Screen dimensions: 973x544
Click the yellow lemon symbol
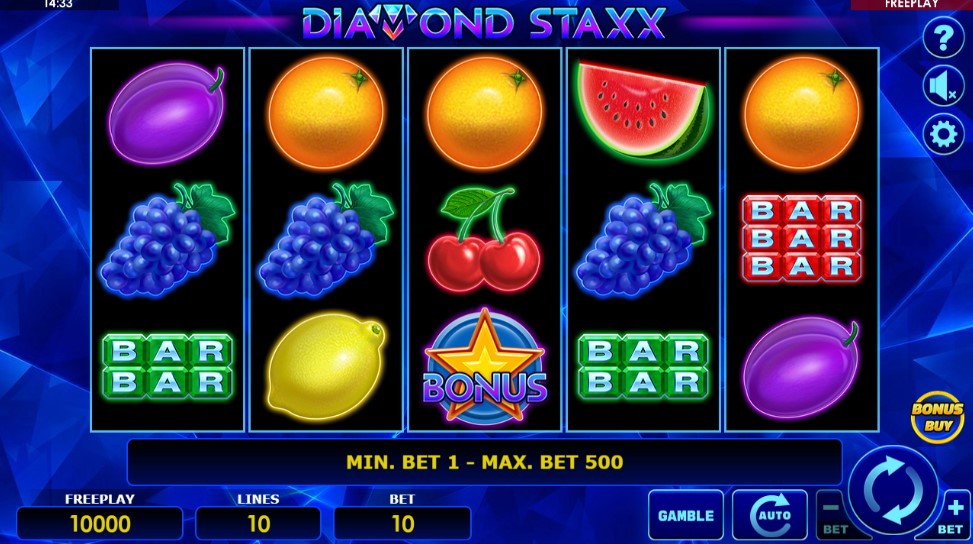click(x=326, y=367)
